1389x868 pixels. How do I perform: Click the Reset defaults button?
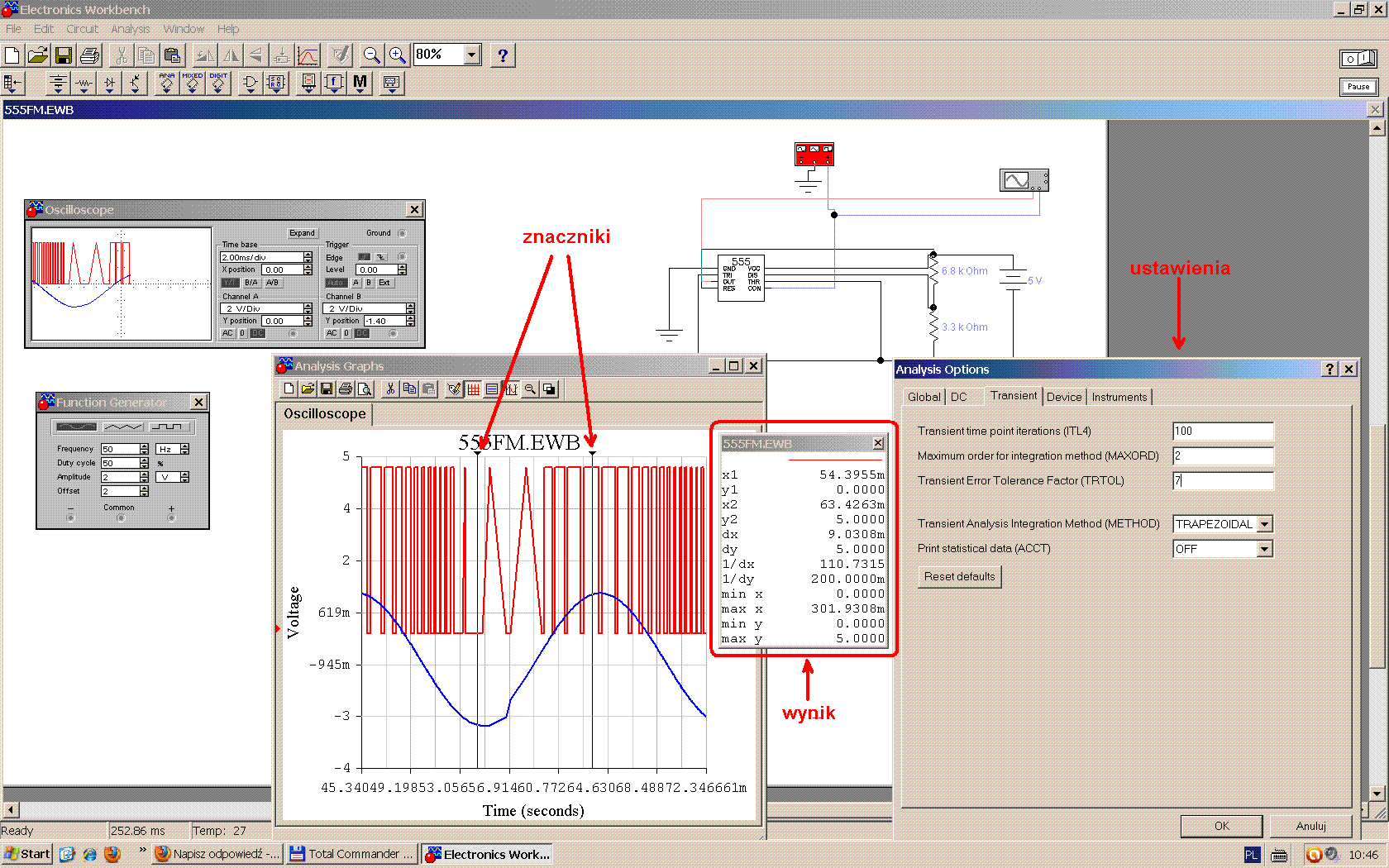(x=959, y=576)
